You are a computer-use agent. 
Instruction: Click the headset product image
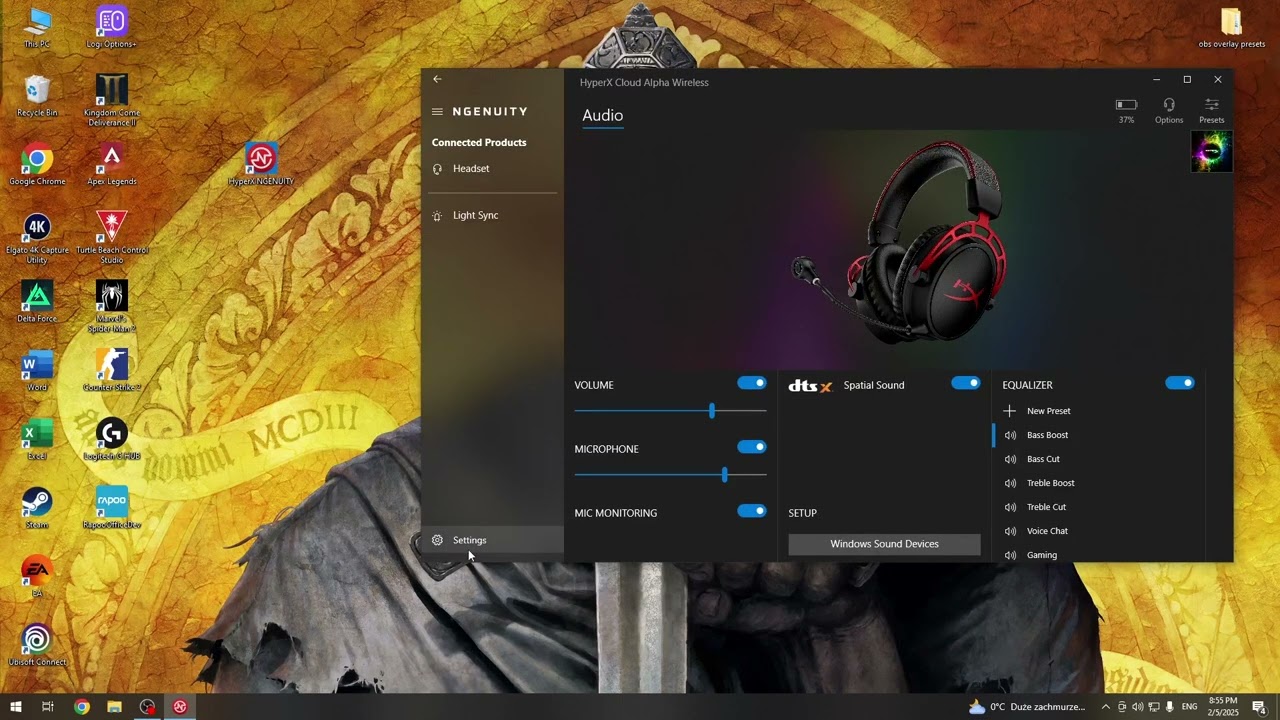click(x=900, y=242)
